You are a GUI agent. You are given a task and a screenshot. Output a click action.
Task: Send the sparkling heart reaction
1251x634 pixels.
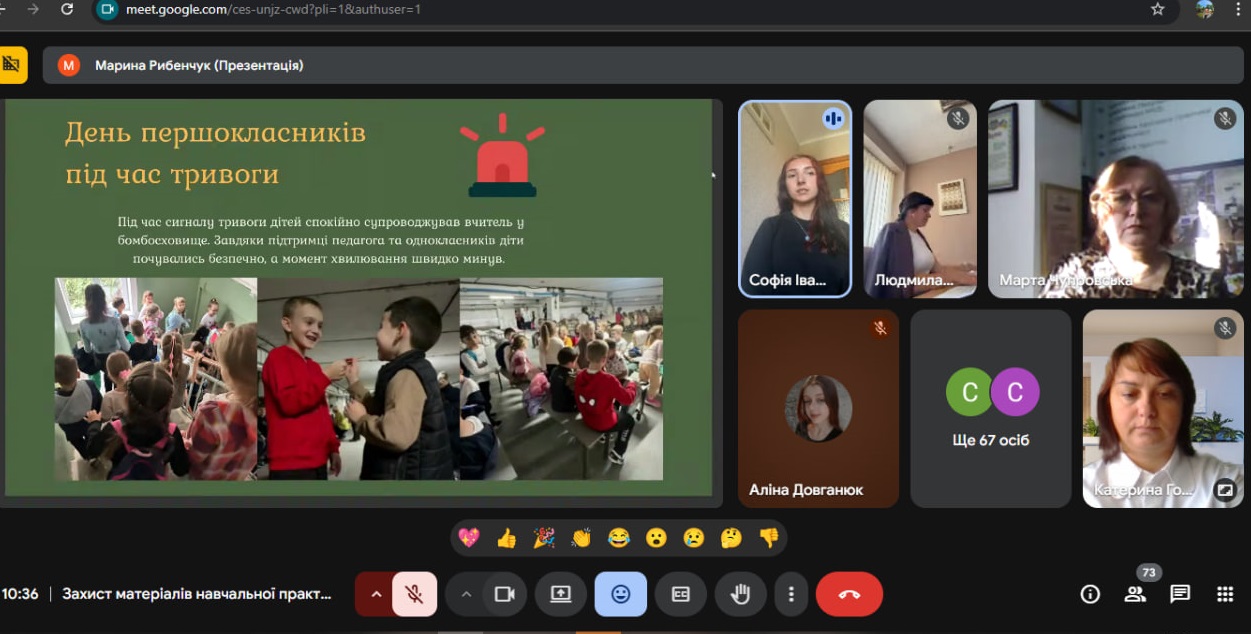coord(469,538)
